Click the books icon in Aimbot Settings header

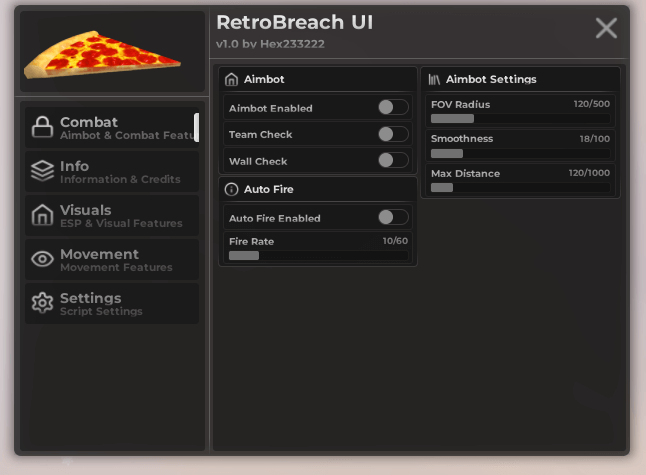click(434, 79)
